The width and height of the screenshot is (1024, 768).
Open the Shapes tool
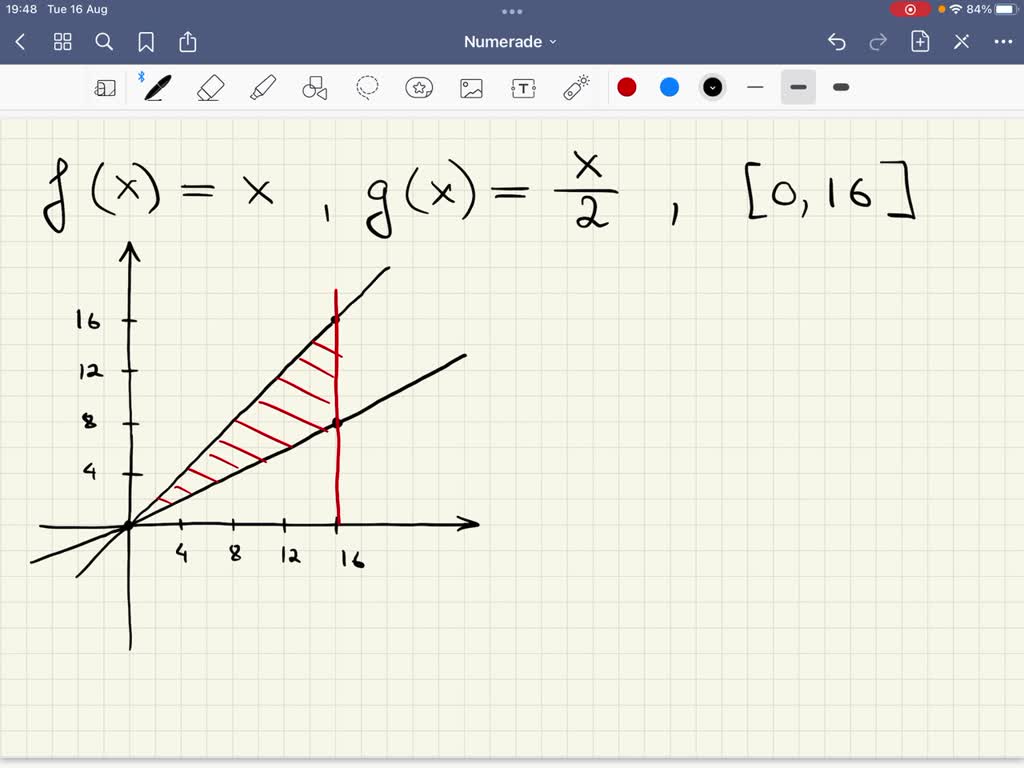tap(314, 87)
